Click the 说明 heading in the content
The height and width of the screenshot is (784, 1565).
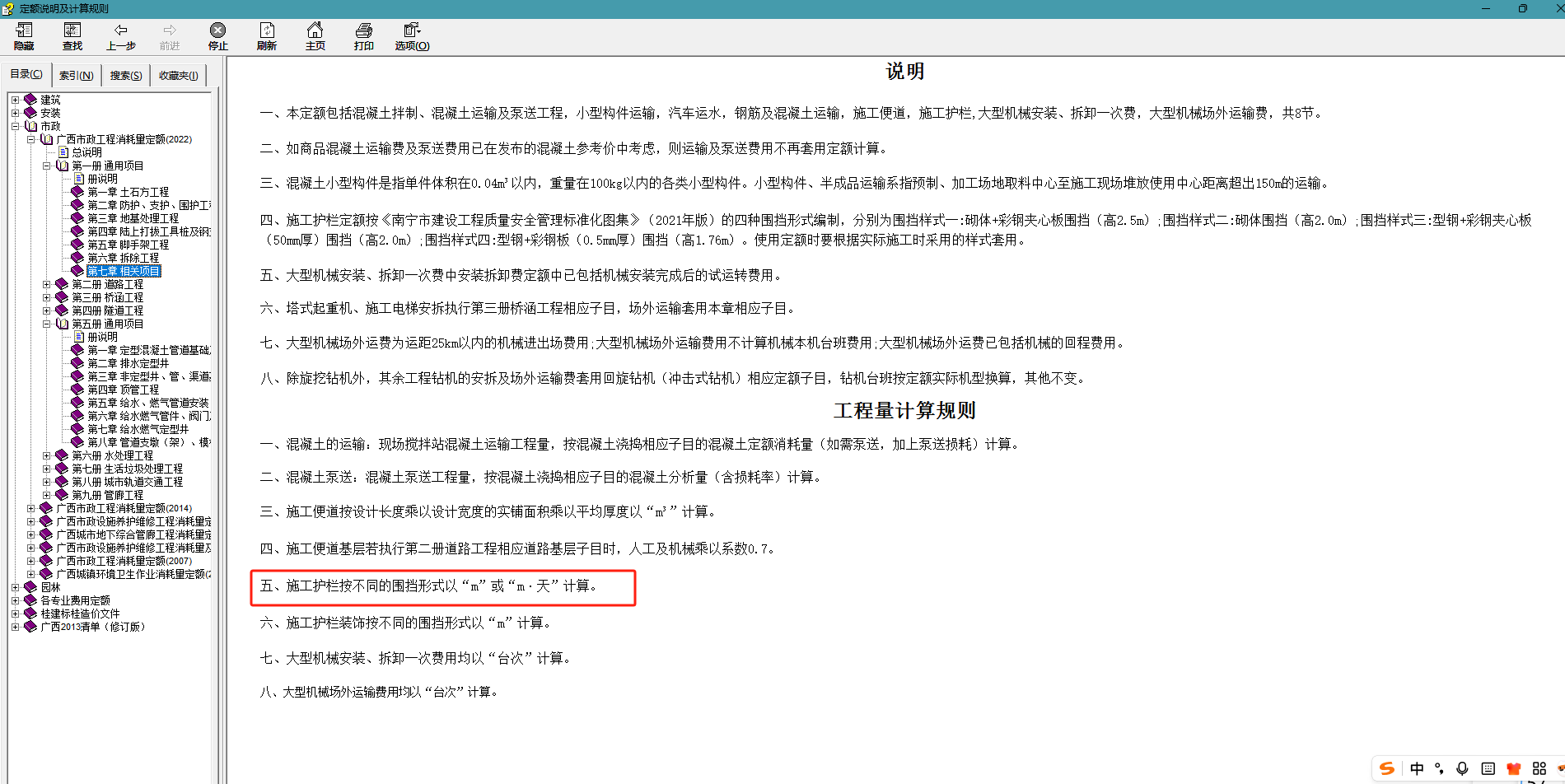(x=904, y=72)
